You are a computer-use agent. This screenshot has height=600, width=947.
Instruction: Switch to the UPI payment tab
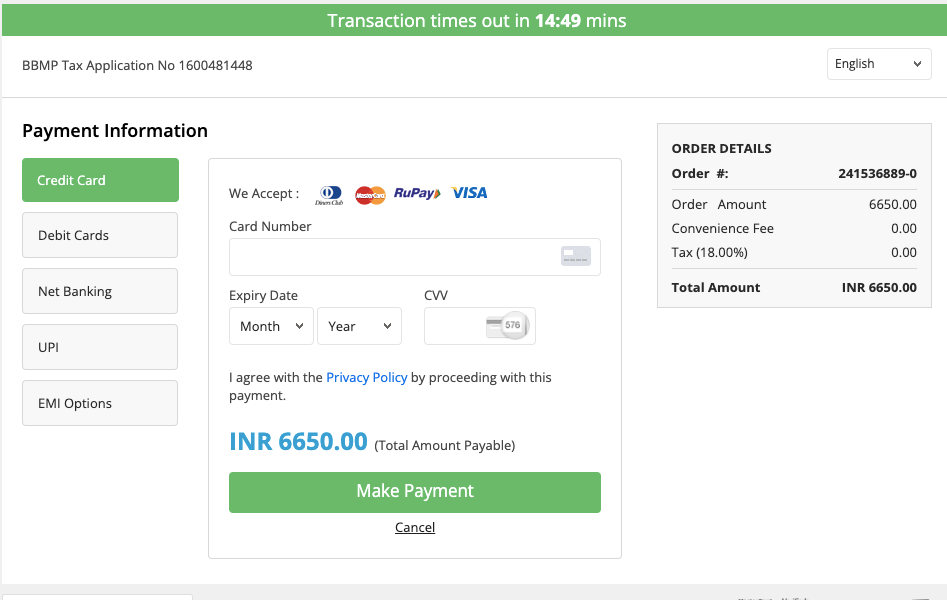point(99,347)
